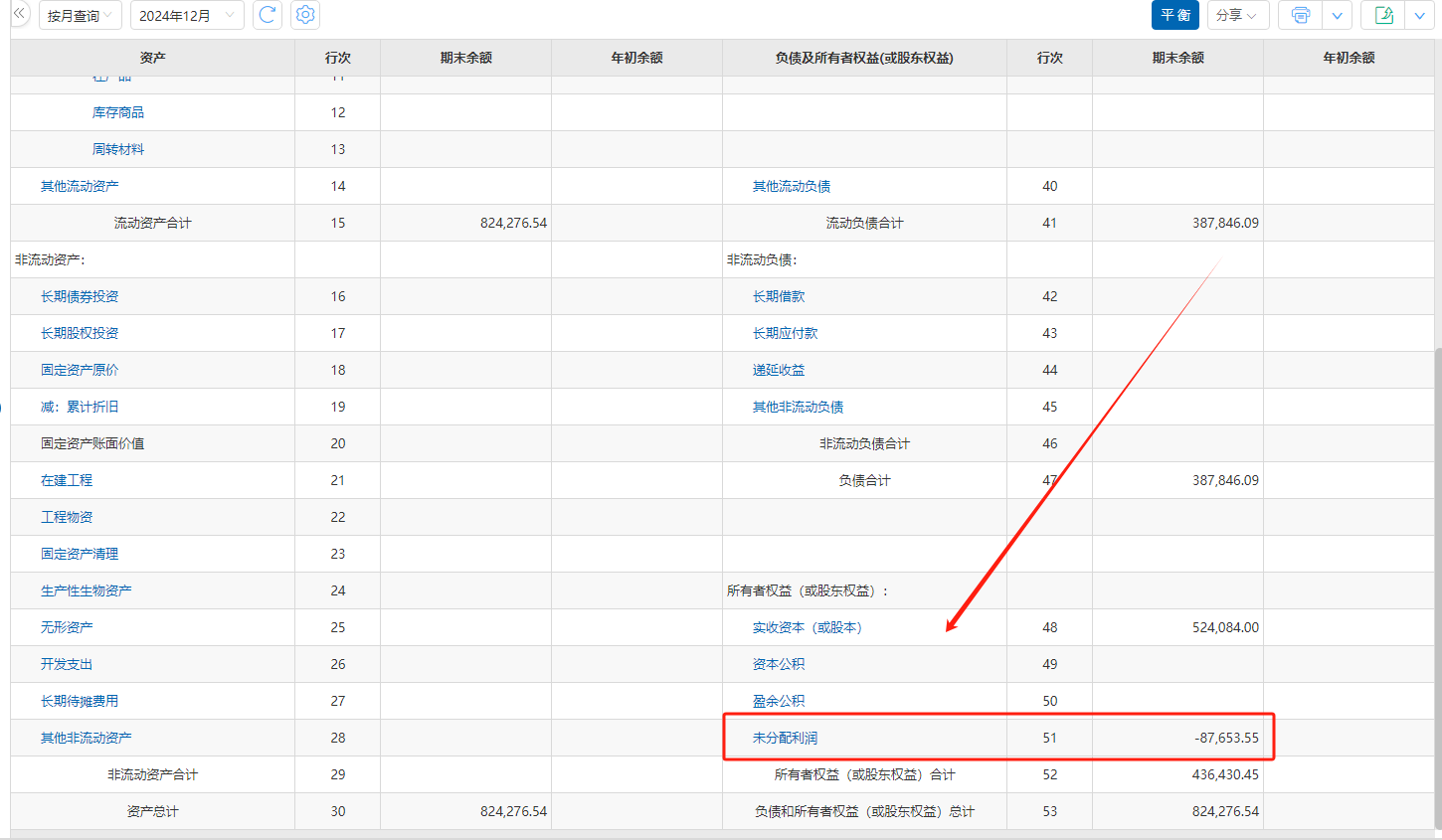Open the 2024年12月 period selector

187,15
